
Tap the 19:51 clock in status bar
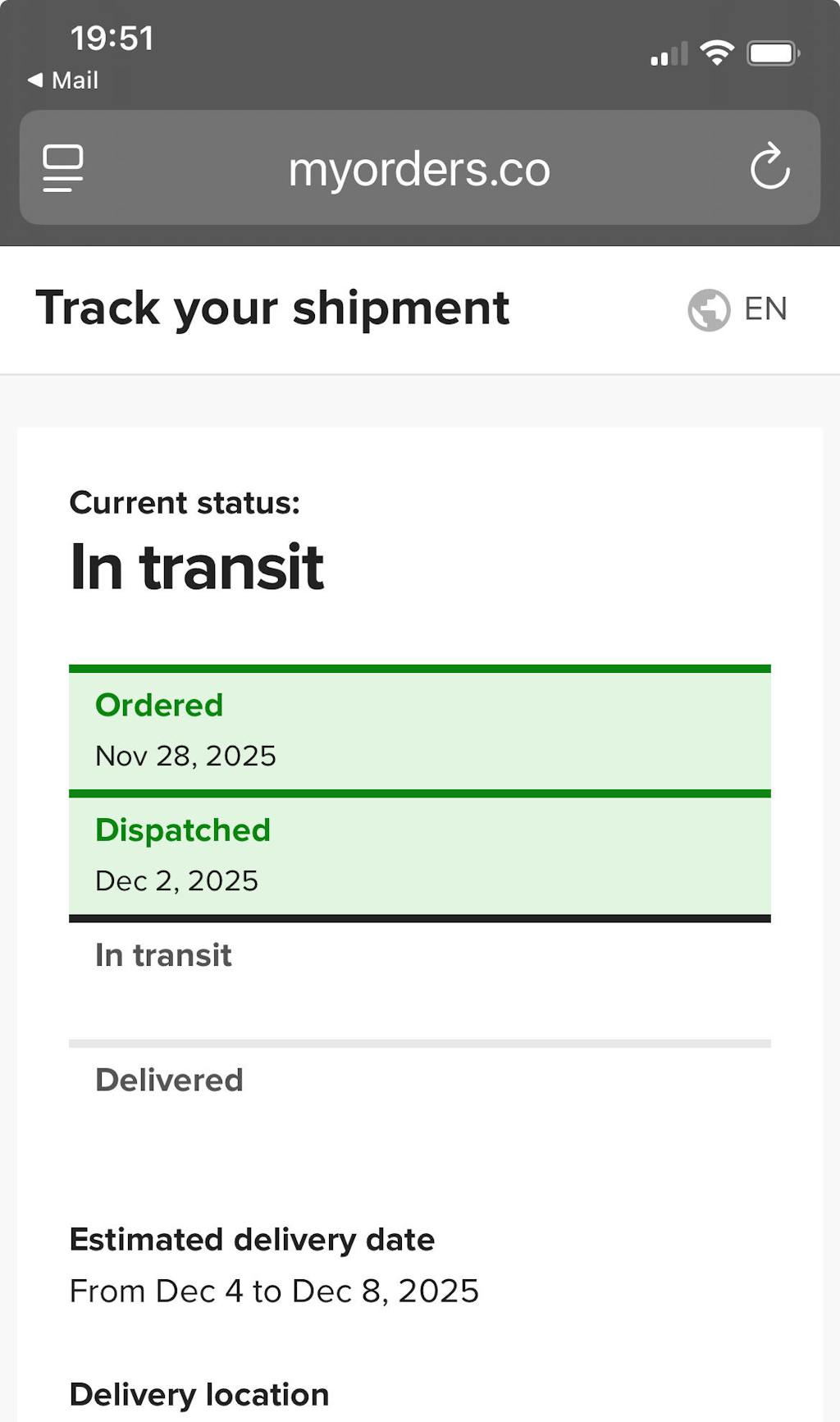pyautogui.click(x=112, y=39)
